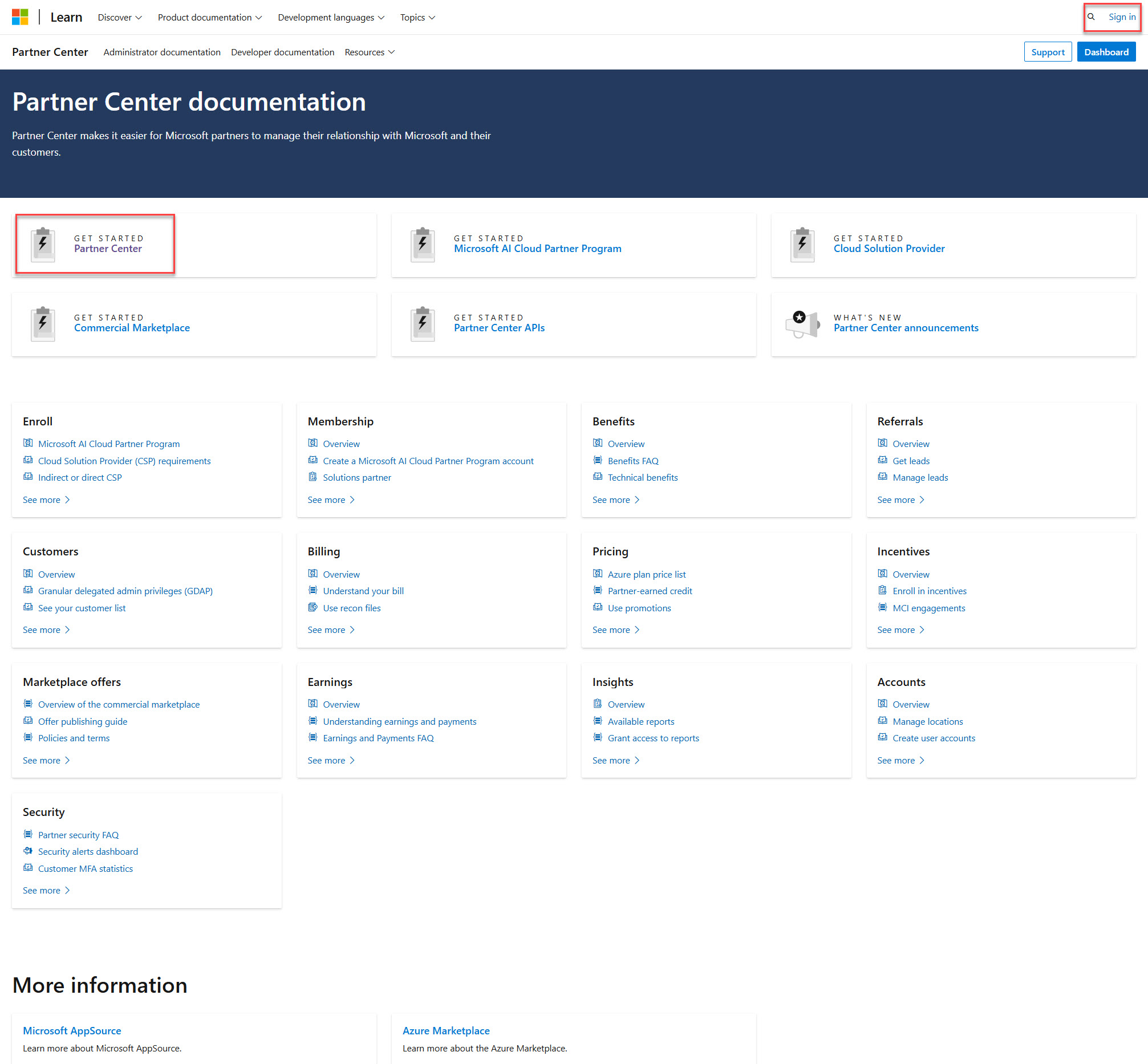Click See more under Pricing

pyautogui.click(x=616, y=630)
